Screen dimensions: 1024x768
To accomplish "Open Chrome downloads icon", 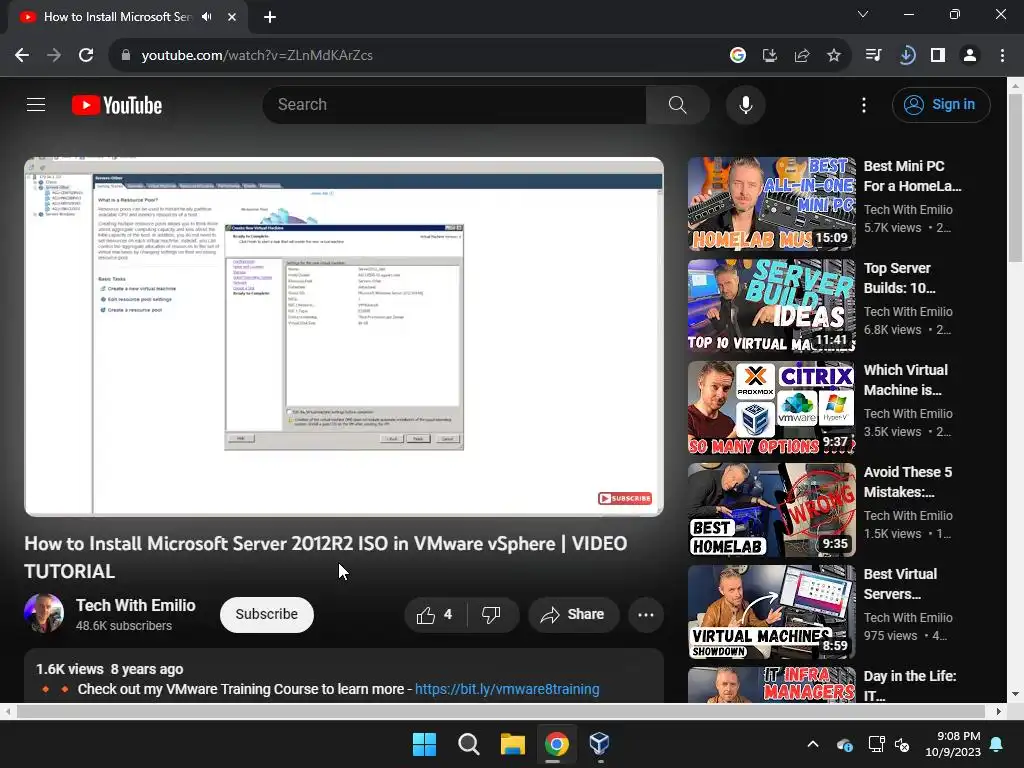I will (x=906, y=55).
